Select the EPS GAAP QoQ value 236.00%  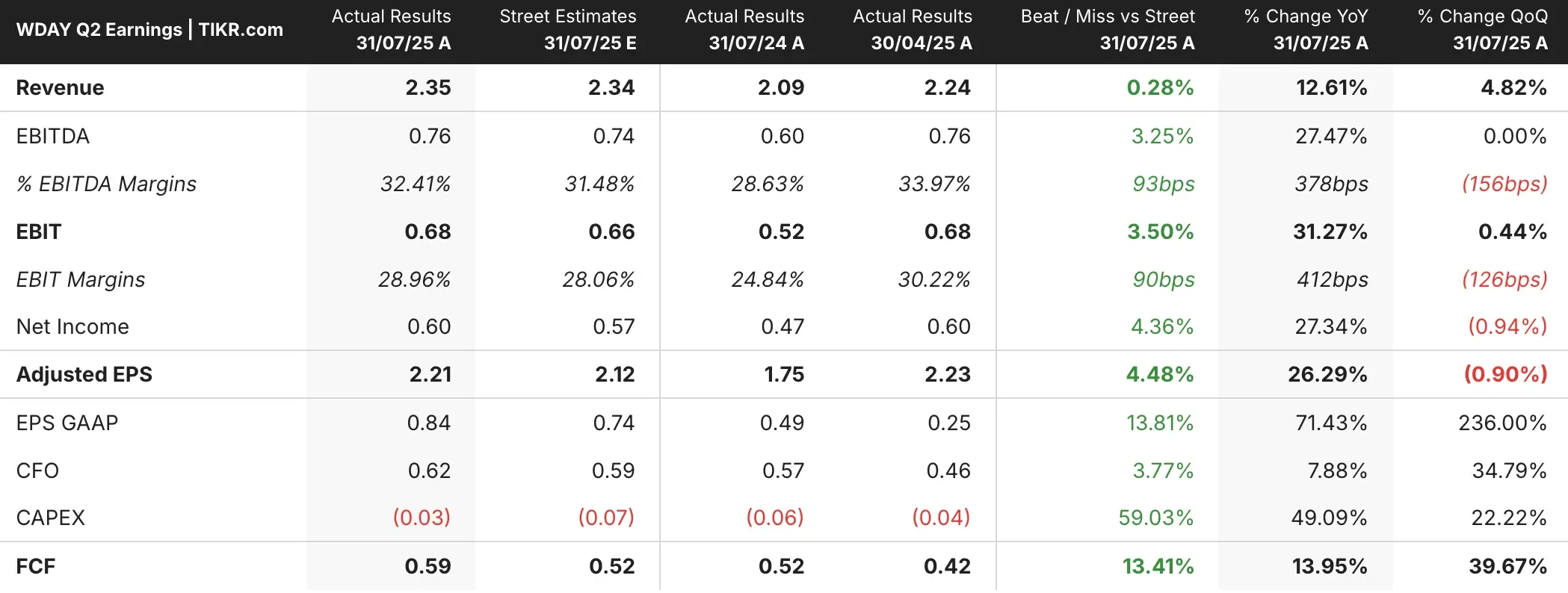1502,423
